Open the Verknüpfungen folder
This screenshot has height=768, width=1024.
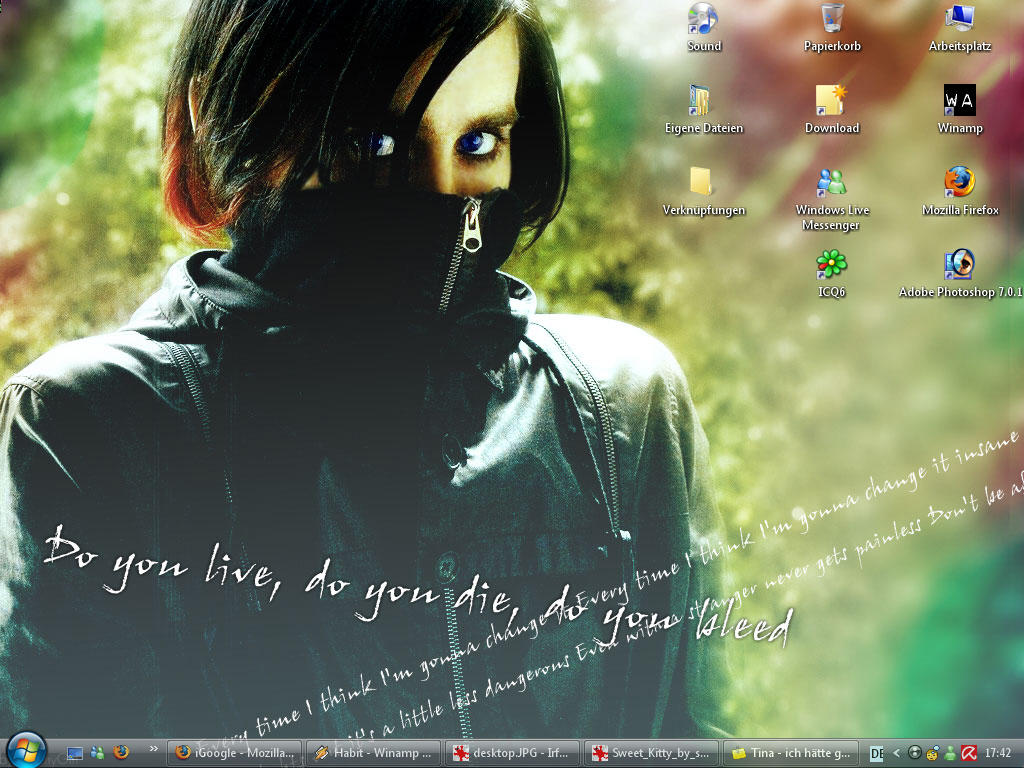[703, 191]
